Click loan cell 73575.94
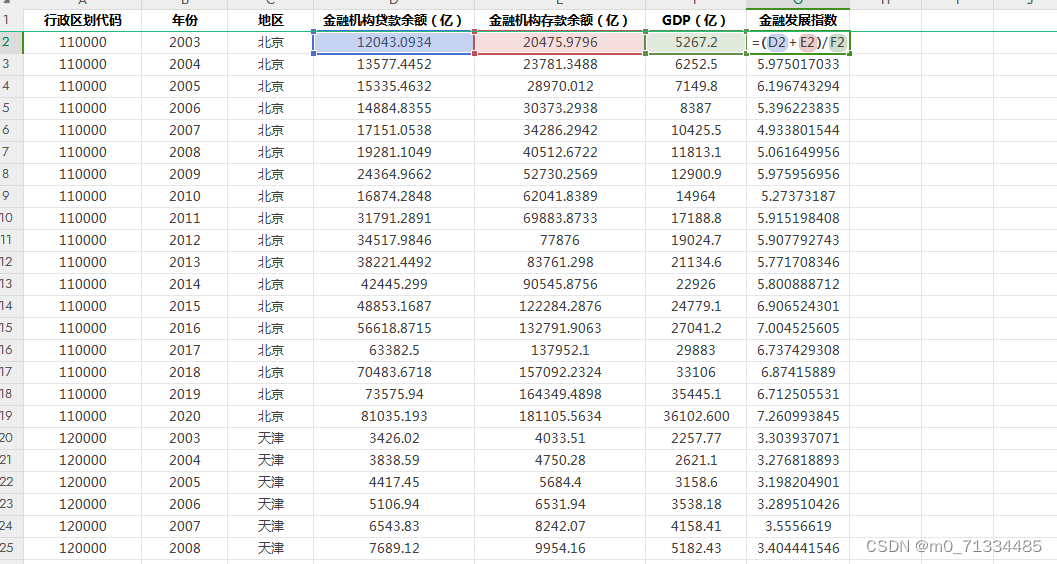Viewport: 1057px width, 564px height. click(394, 394)
